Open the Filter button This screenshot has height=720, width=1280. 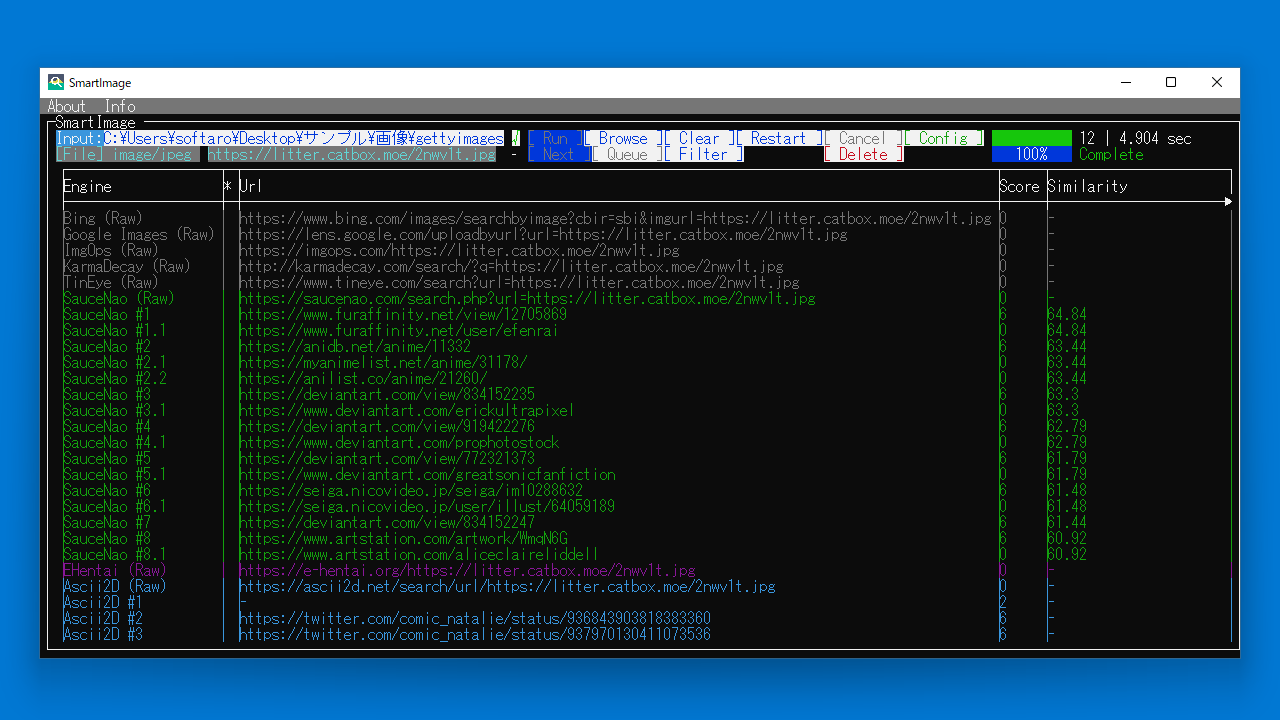coord(703,155)
